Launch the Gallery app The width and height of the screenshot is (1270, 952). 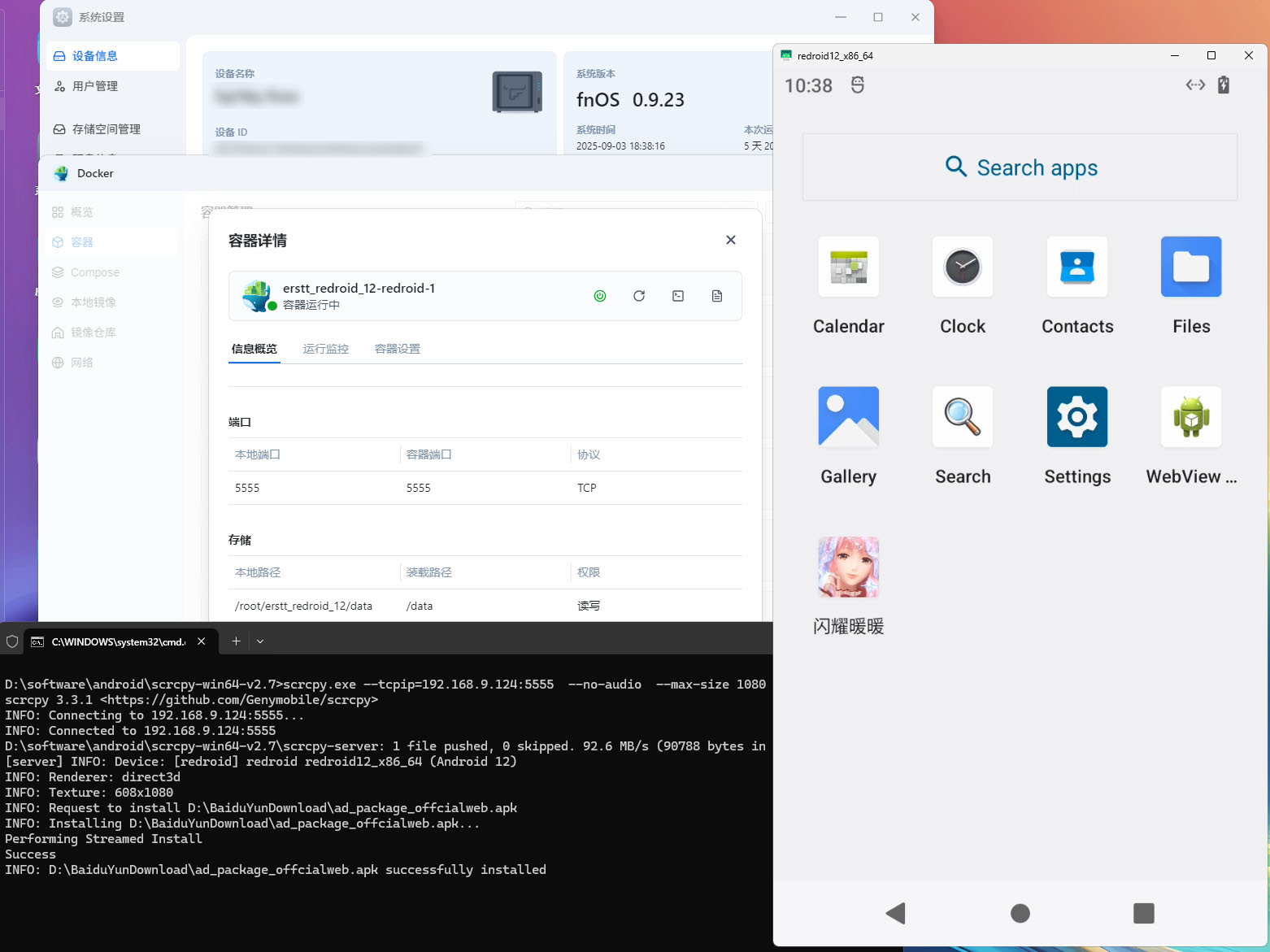tap(848, 417)
